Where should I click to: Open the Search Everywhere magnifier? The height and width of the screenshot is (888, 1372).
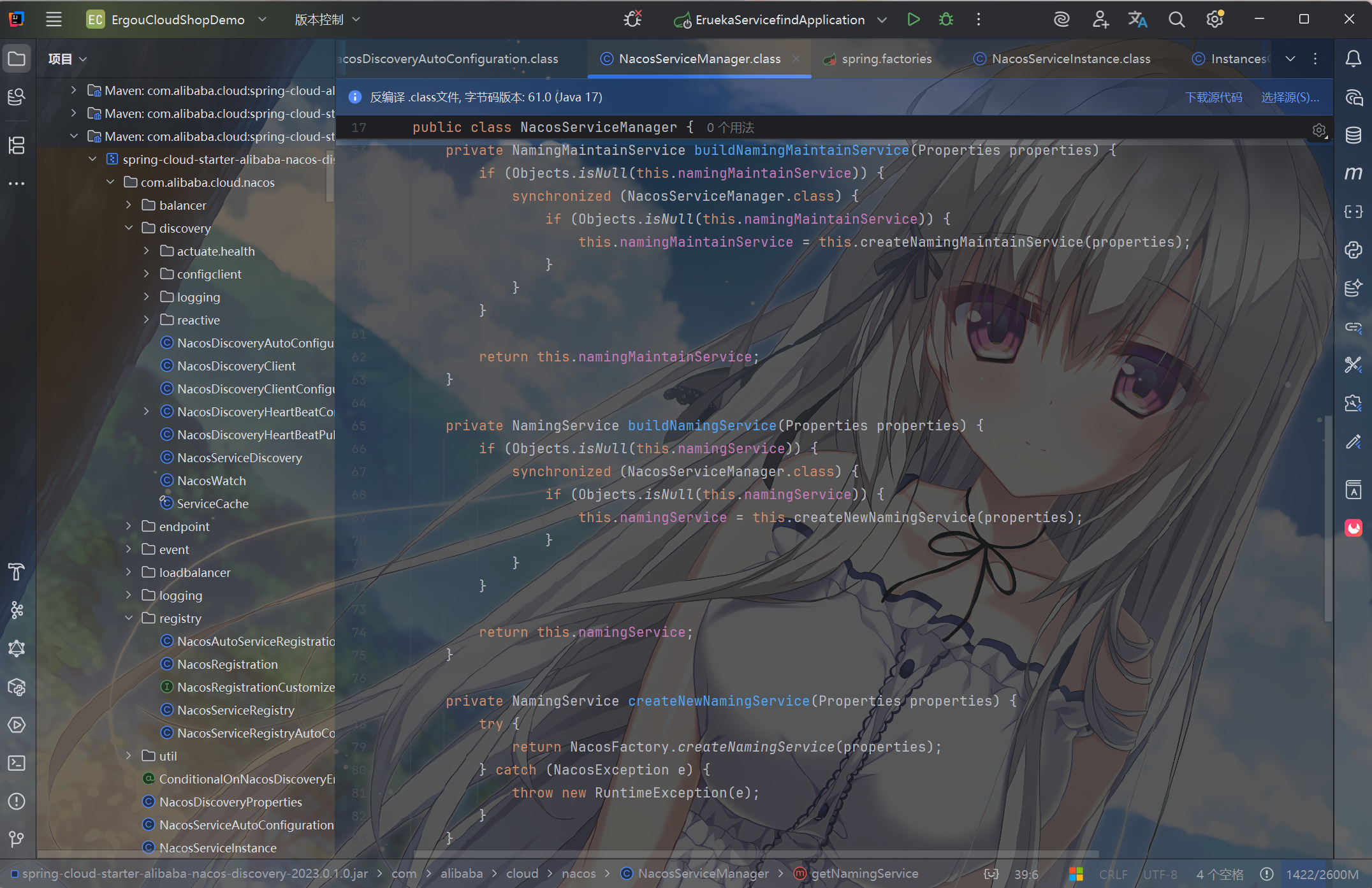1176,20
